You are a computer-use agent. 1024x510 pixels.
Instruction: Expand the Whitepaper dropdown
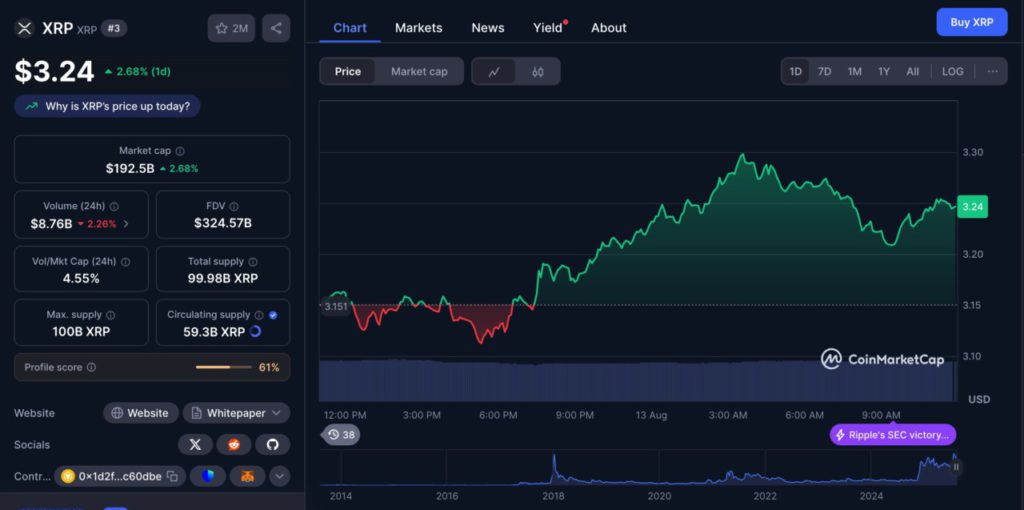tap(236, 413)
